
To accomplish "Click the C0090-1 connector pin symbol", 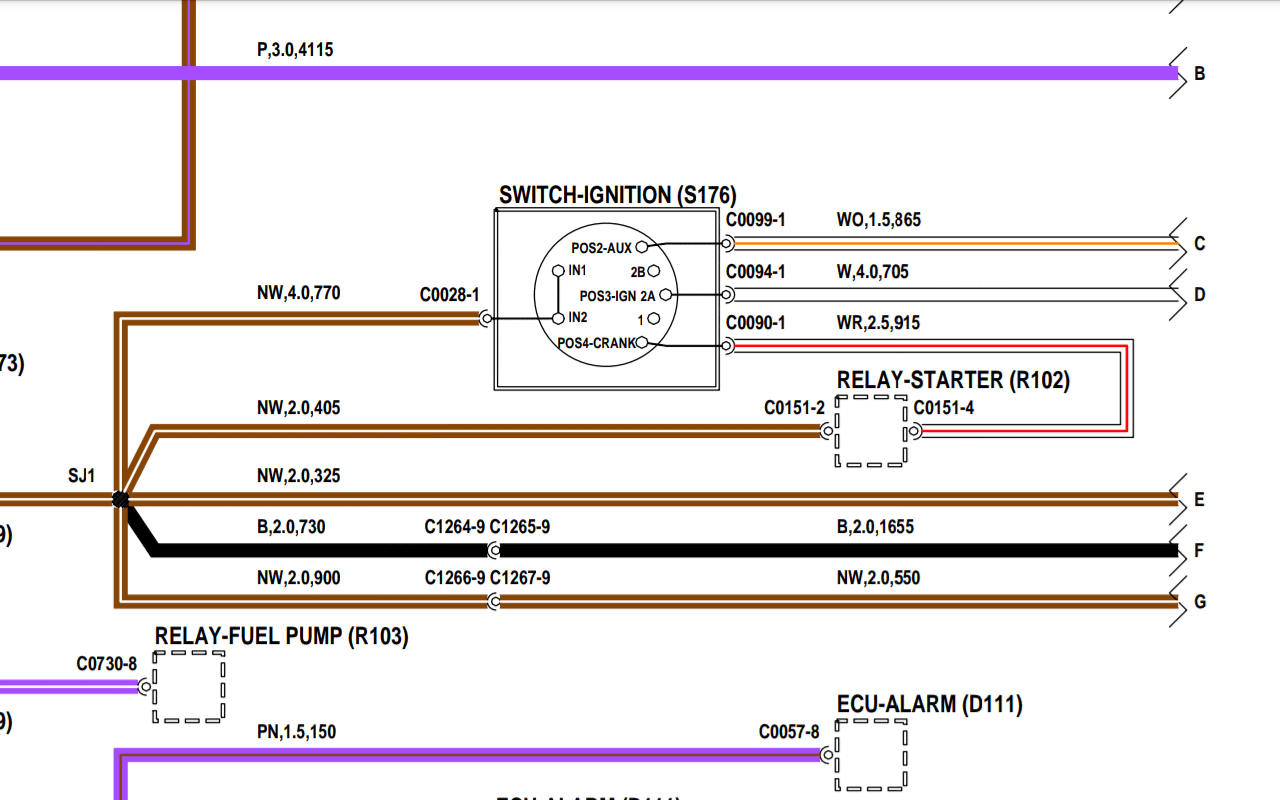I will pyautogui.click(x=727, y=346).
